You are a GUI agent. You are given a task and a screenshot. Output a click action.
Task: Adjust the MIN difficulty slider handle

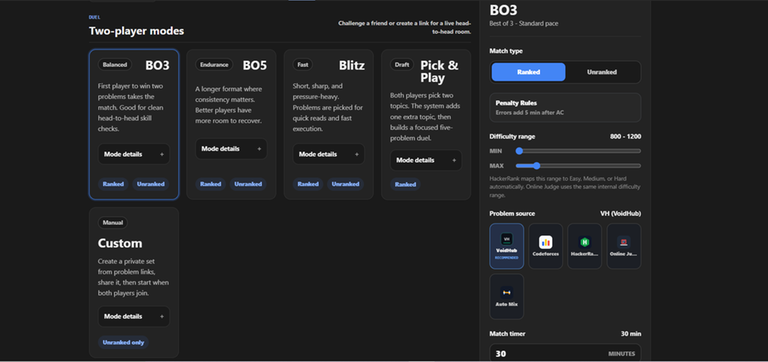coord(519,151)
